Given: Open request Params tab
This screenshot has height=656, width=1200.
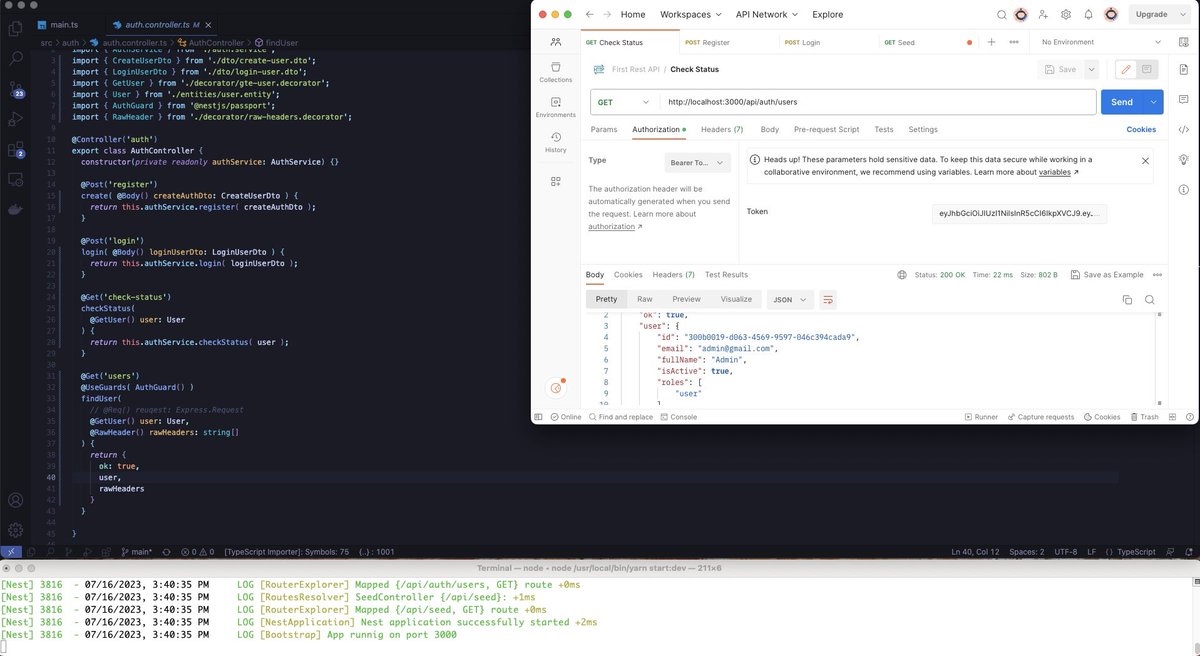Looking at the screenshot, I should click(603, 130).
